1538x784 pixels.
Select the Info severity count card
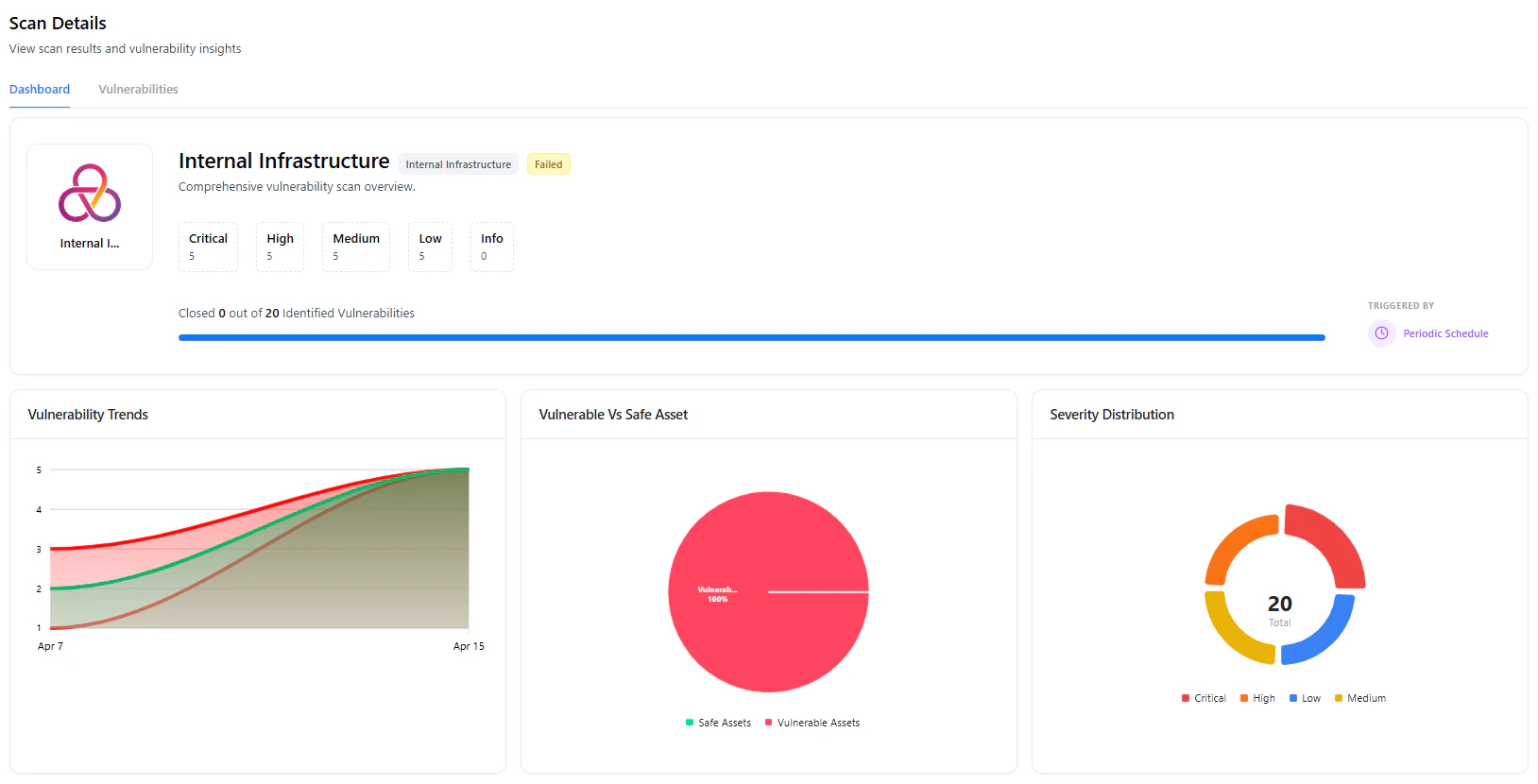point(491,247)
